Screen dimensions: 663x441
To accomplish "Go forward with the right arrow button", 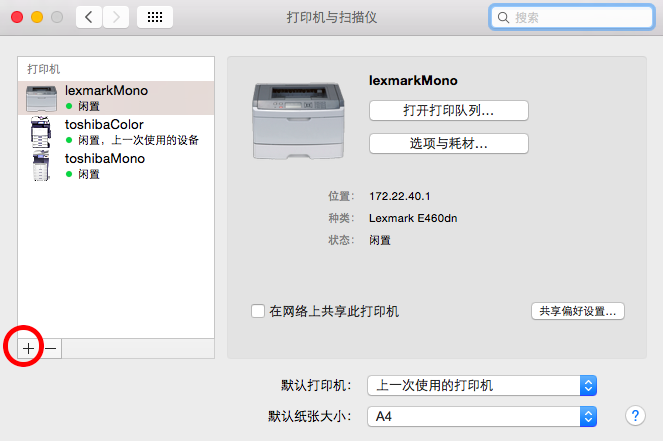I will 116,17.
